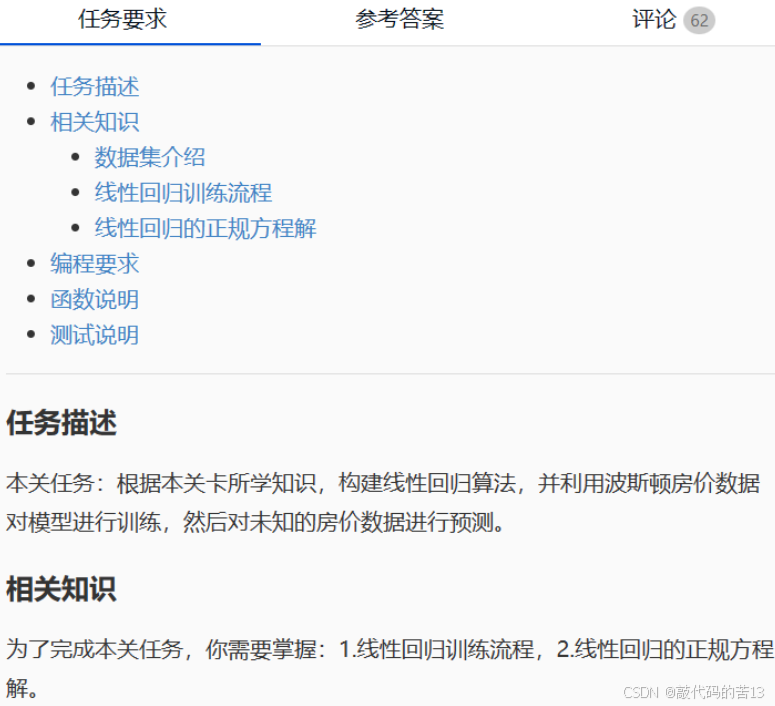Screen dimensions: 775x706
Task: Jump to 任务描述 link in contents
Action: click(94, 87)
